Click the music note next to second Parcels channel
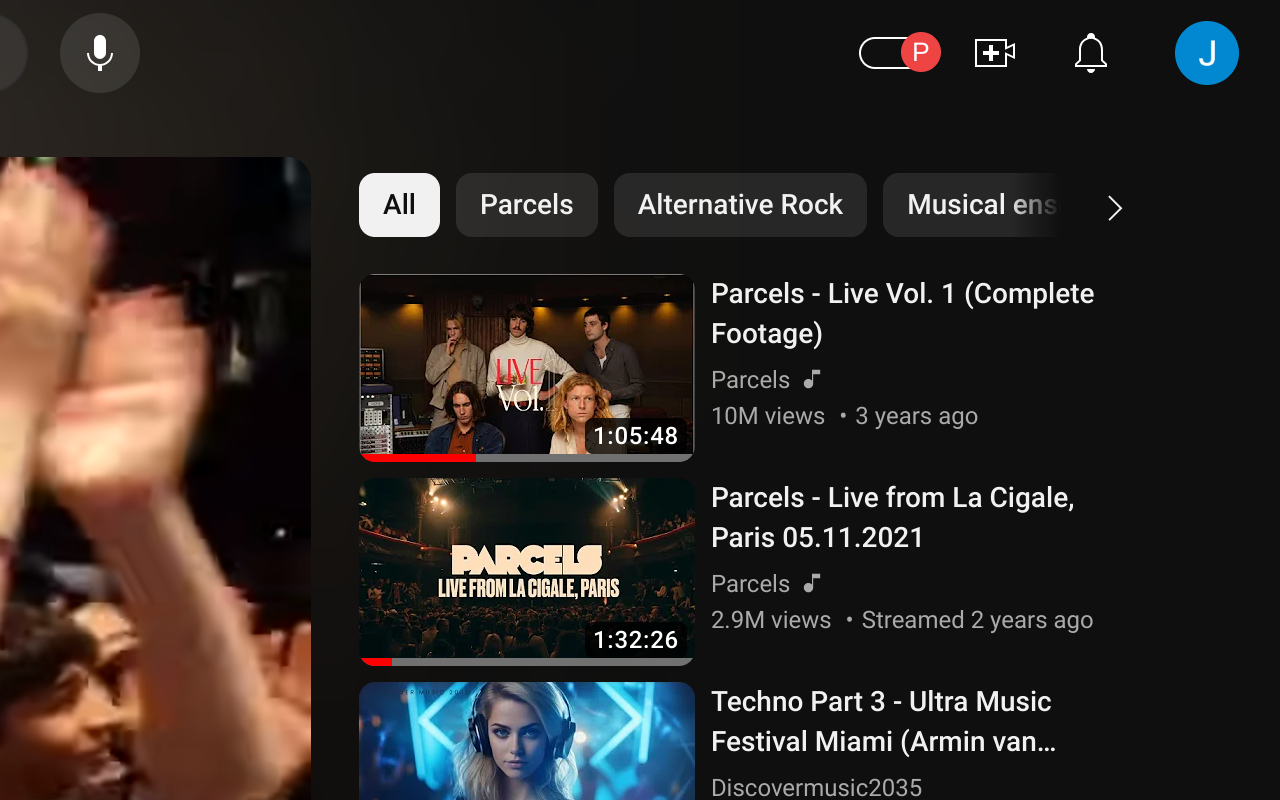Viewport: 1280px width, 800px height. click(811, 583)
